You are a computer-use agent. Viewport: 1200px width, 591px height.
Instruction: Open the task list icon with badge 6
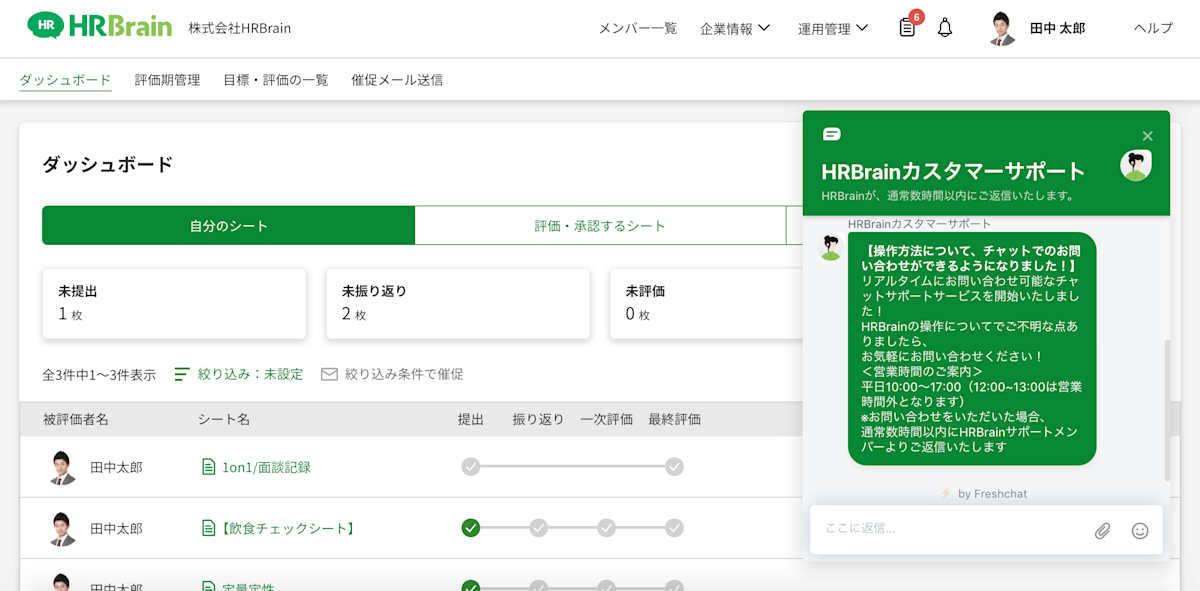(908, 27)
